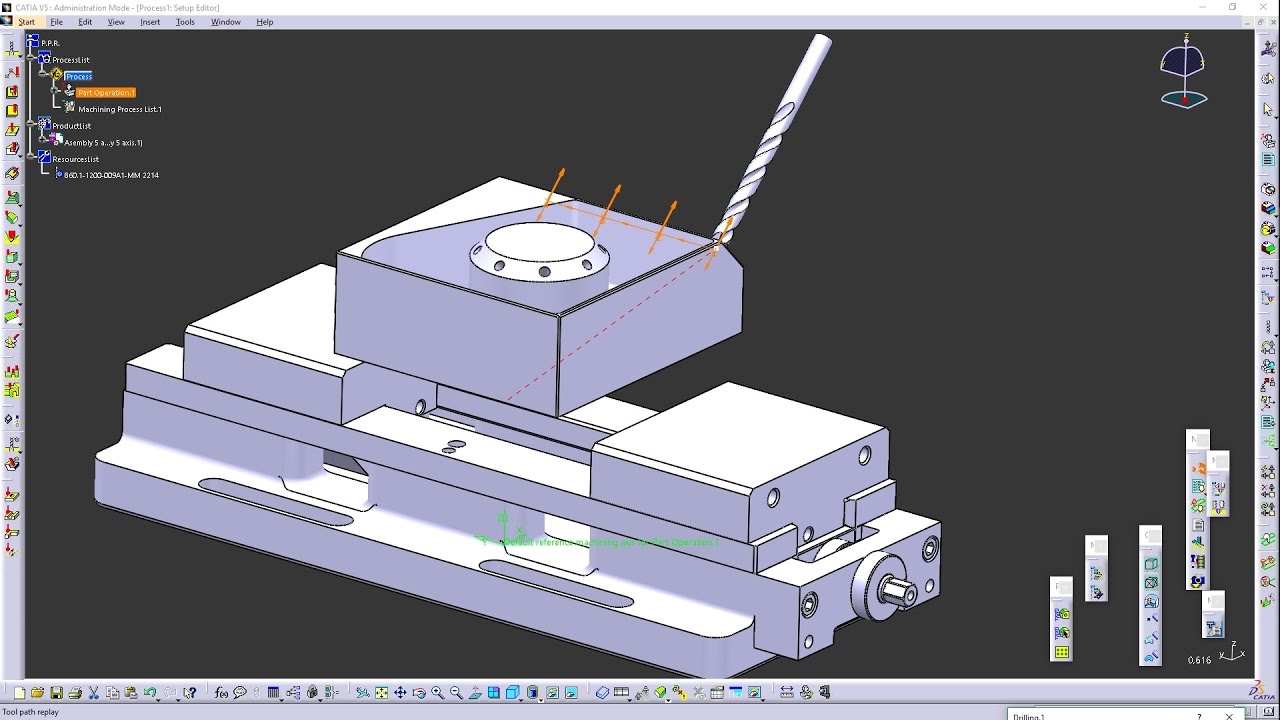Activate the Rotate view tool

tap(419, 692)
